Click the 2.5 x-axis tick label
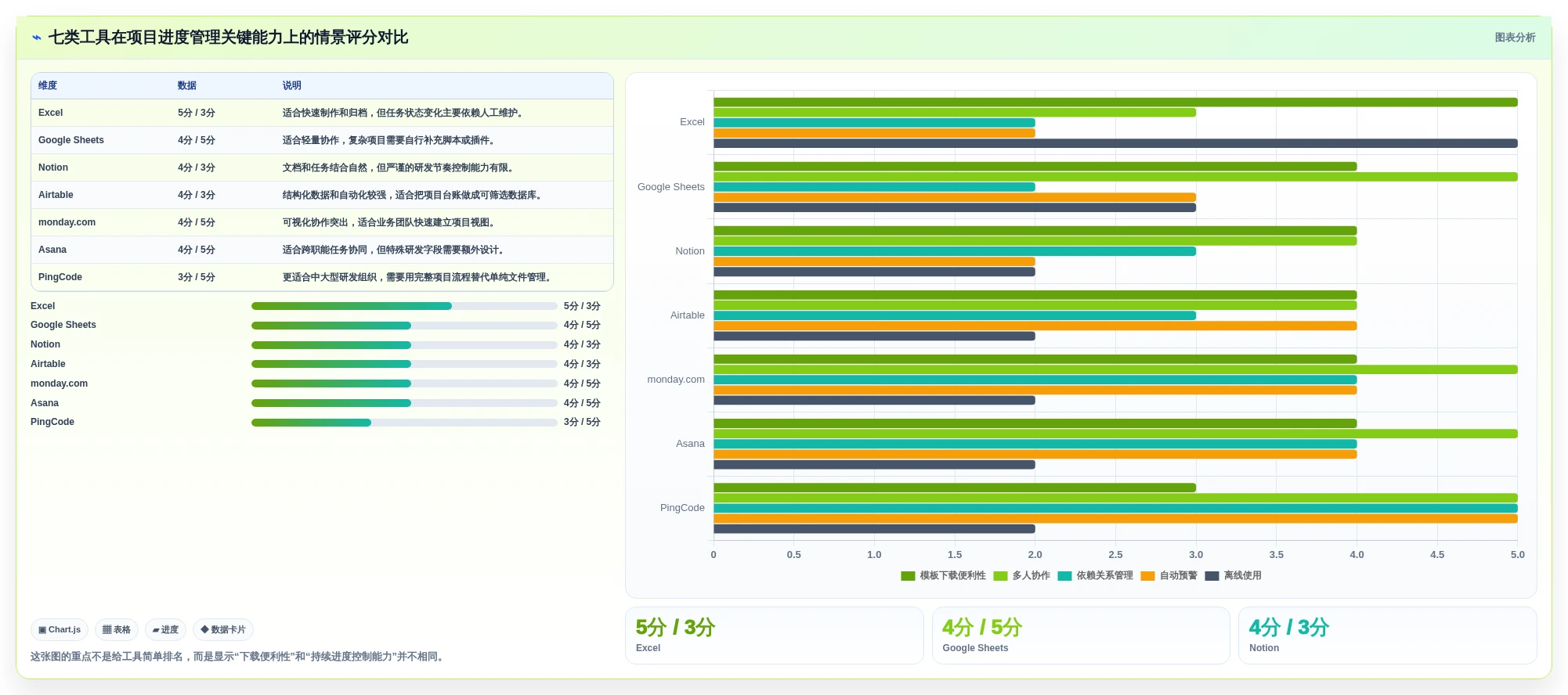Screen dimensions: 1568x695 click(1115, 555)
